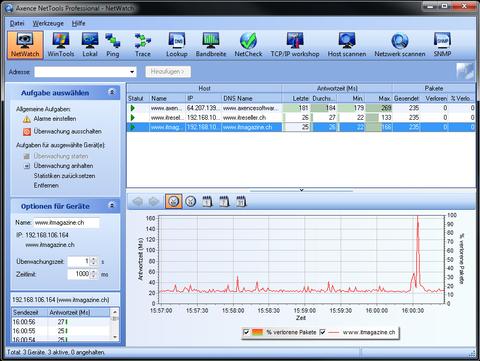Sort by the DNS Name column header

tap(252, 99)
